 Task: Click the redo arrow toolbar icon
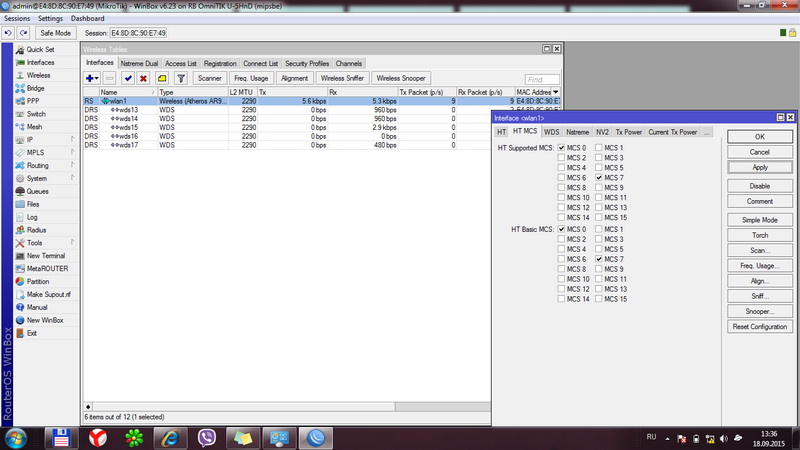tap(23, 33)
